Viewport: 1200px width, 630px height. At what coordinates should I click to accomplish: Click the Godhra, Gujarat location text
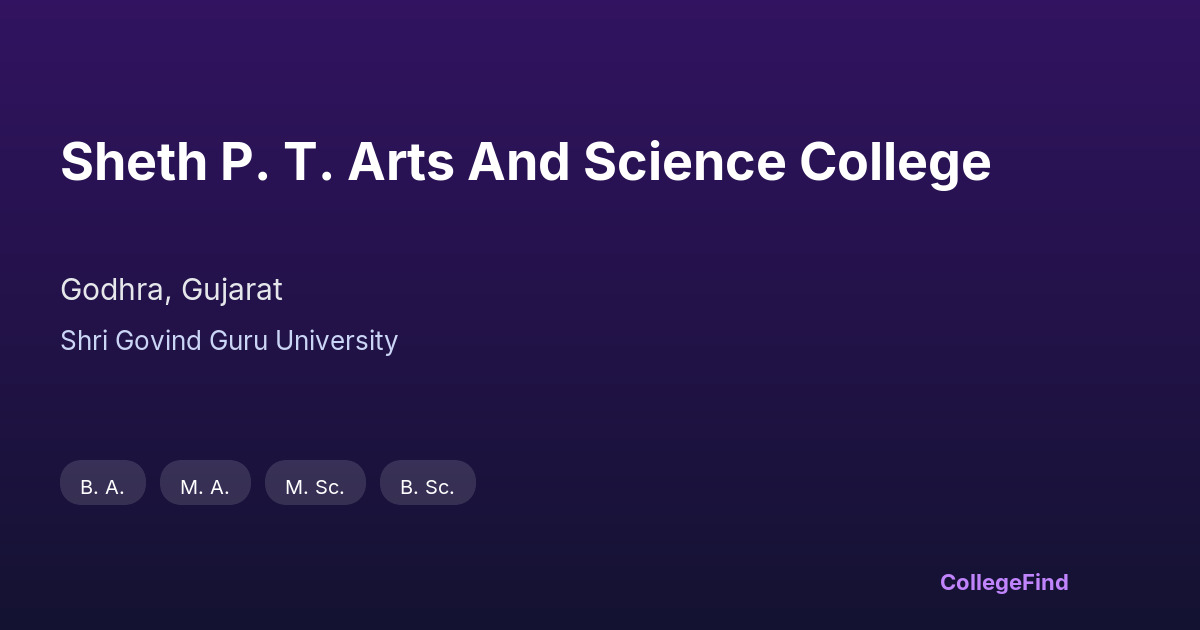171,290
